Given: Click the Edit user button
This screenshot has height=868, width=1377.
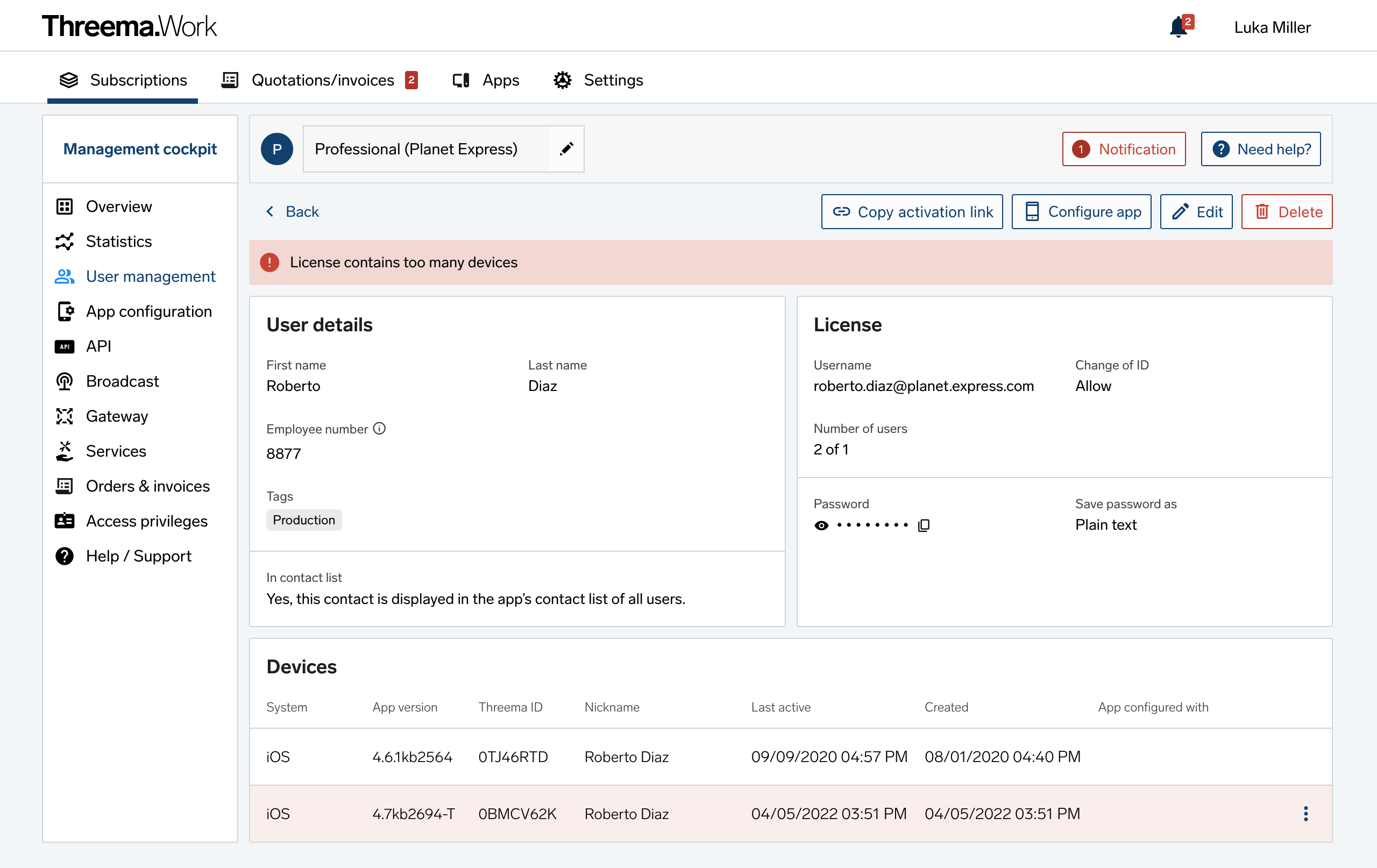Looking at the screenshot, I should click(x=1196, y=211).
